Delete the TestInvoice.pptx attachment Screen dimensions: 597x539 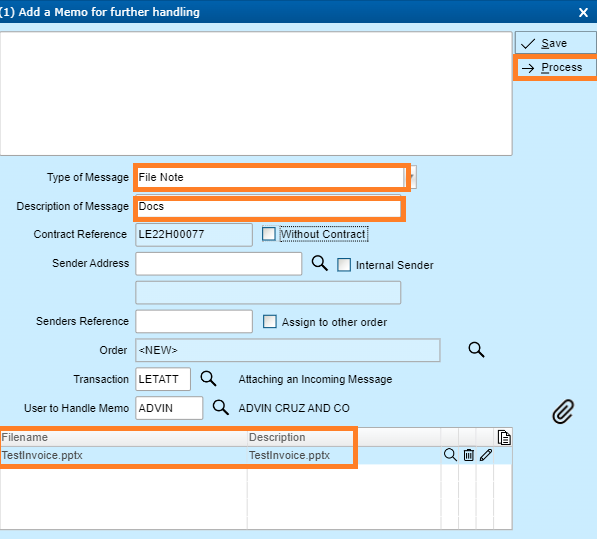[x=468, y=455]
